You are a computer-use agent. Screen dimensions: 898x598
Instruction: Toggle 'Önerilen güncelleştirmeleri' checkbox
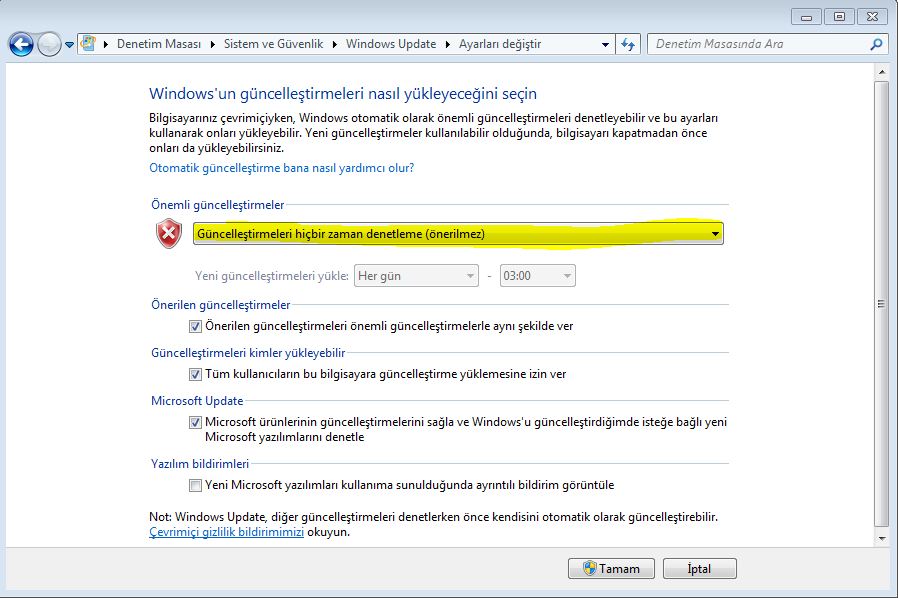click(x=195, y=326)
